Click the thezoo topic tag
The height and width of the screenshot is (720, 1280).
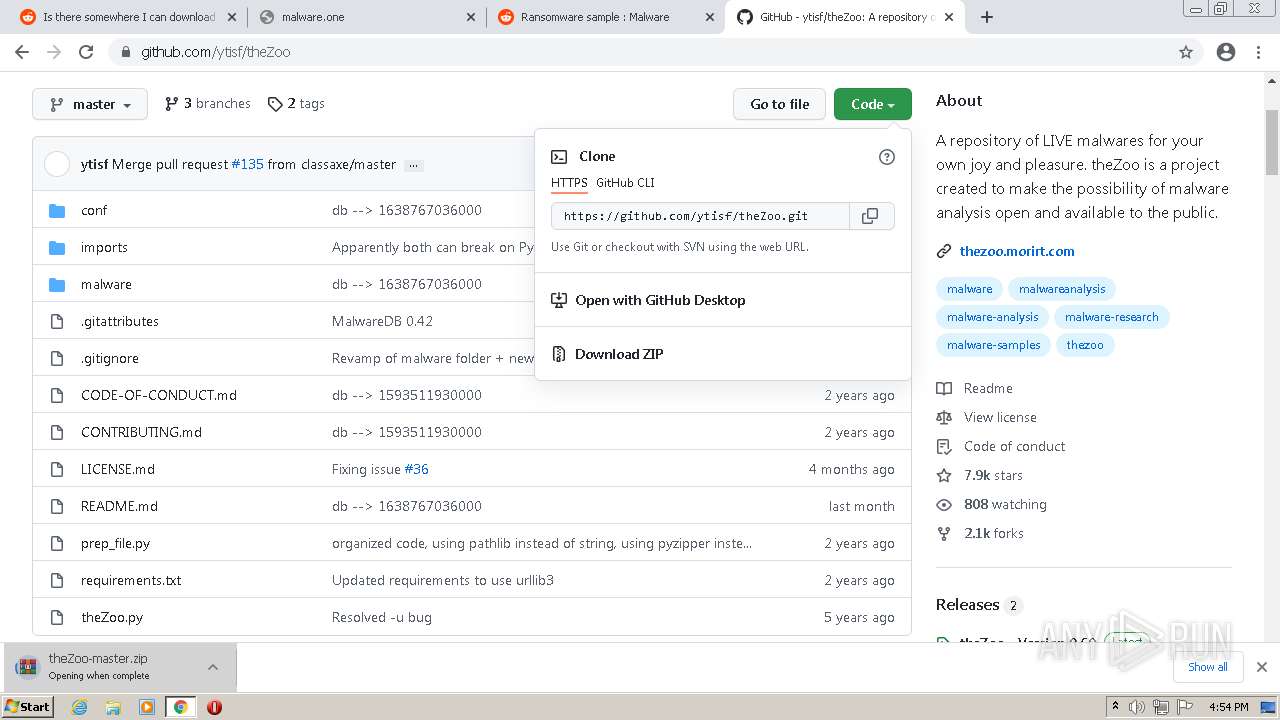click(1085, 345)
